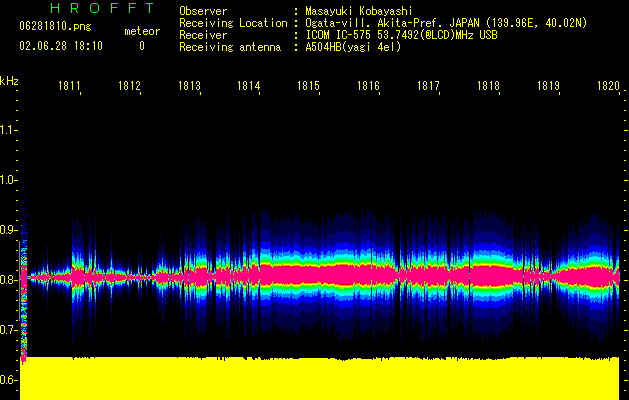The image size is (629, 400).
Task: Click the 1815 time marker
Action: [308, 86]
